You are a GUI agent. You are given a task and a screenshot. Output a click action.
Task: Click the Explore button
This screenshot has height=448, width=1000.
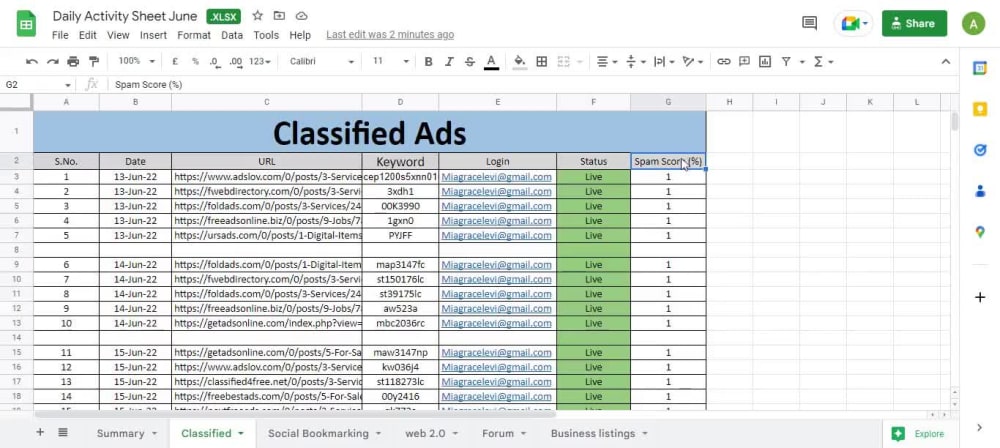click(x=918, y=434)
